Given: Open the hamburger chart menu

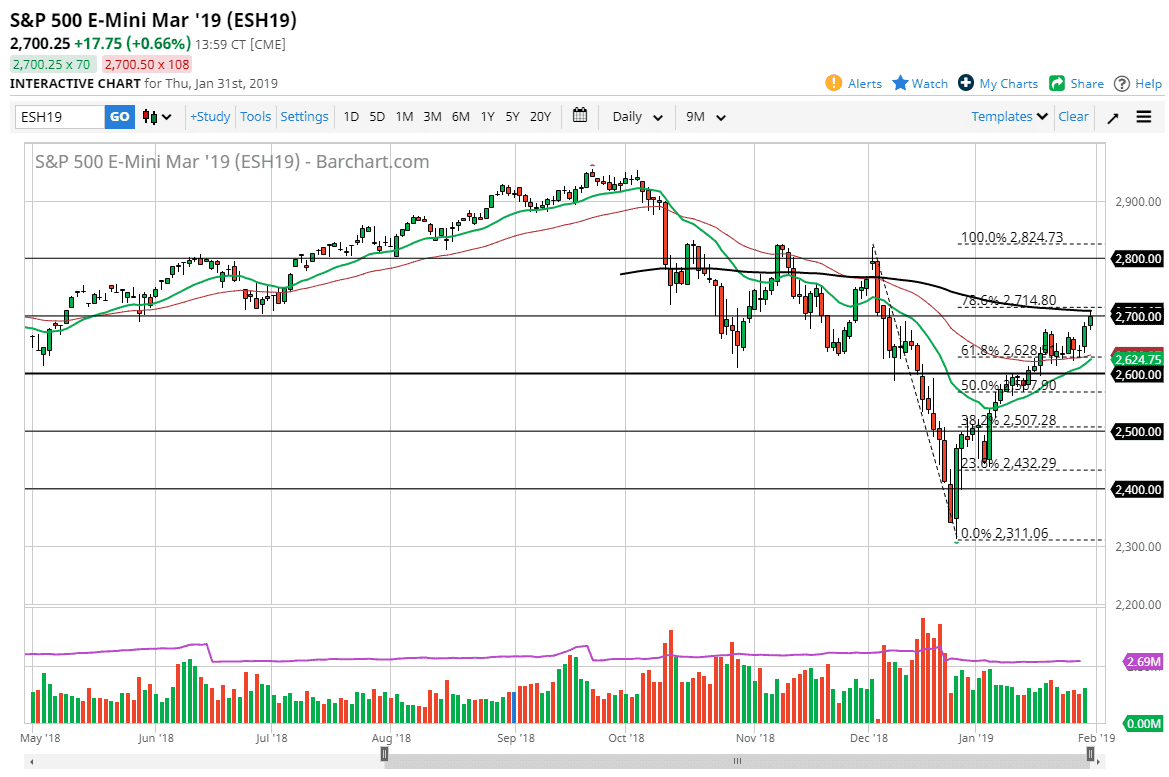Looking at the screenshot, I should [x=1143, y=116].
